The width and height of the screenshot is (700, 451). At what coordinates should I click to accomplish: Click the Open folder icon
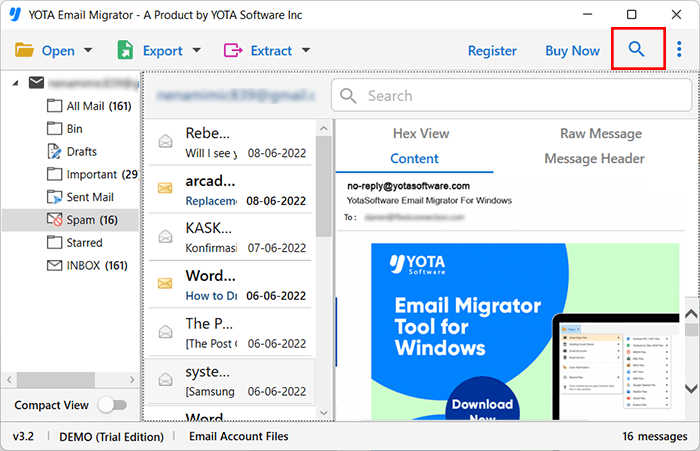[25, 51]
